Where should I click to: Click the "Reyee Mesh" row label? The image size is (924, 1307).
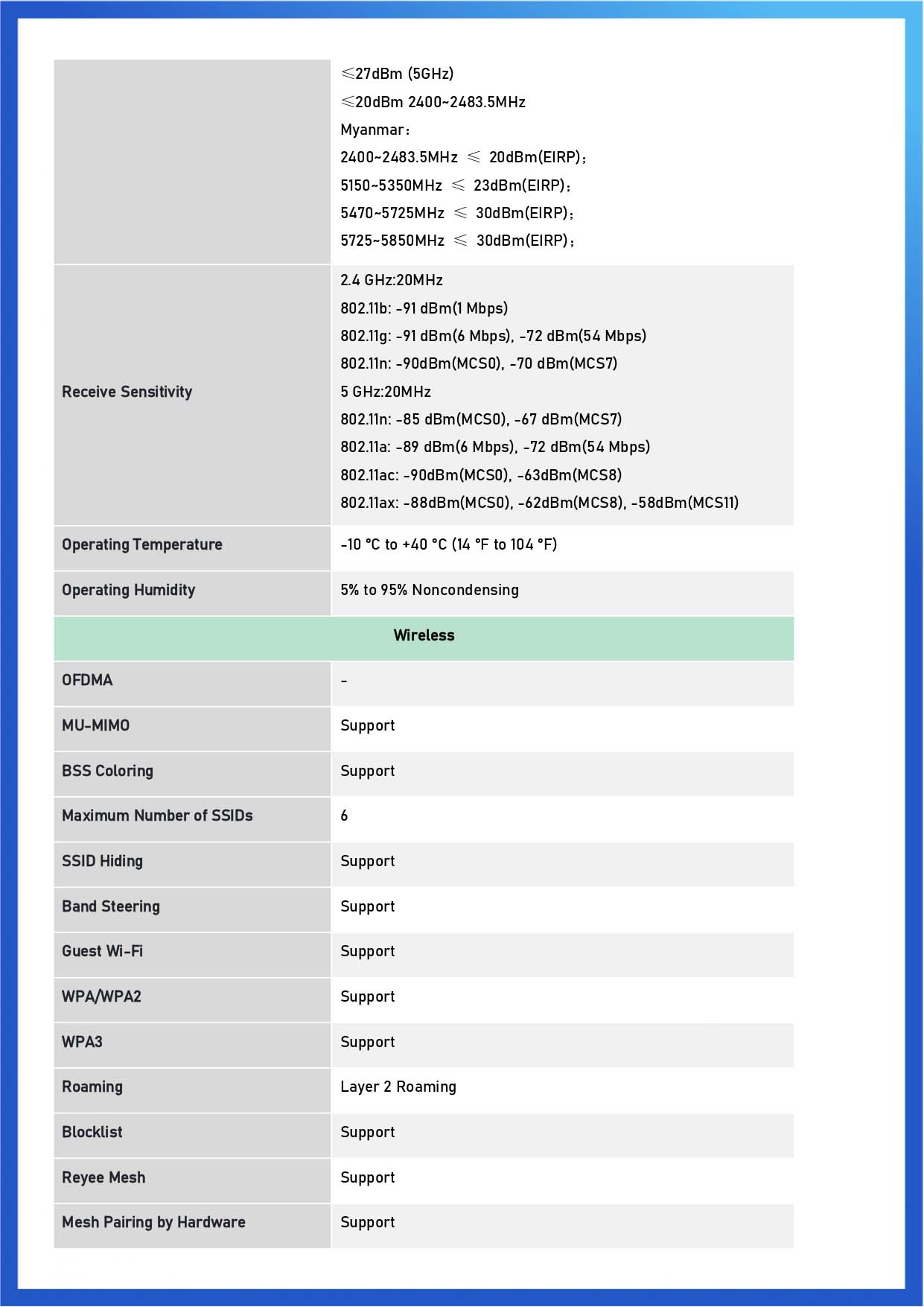click(x=103, y=1177)
